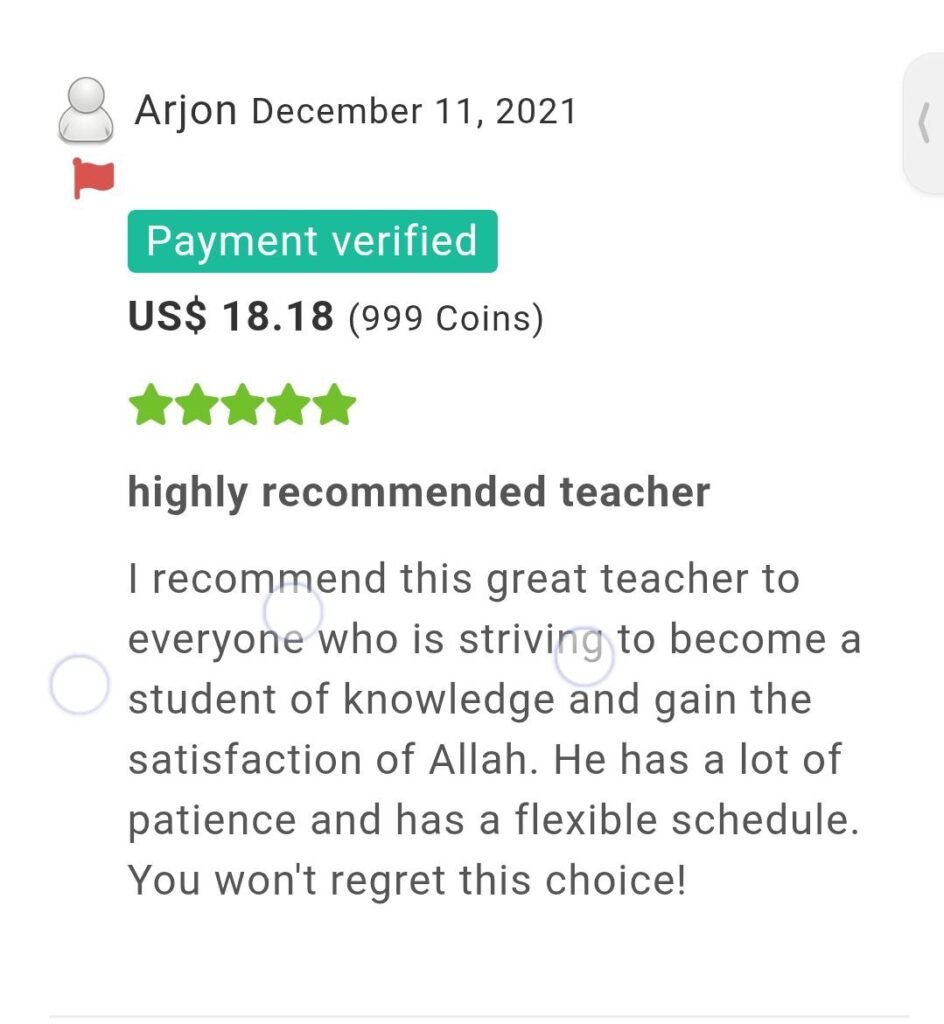The width and height of the screenshot is (944, 1024).
Task: Click the fifth green rating star
Action: 334,404
